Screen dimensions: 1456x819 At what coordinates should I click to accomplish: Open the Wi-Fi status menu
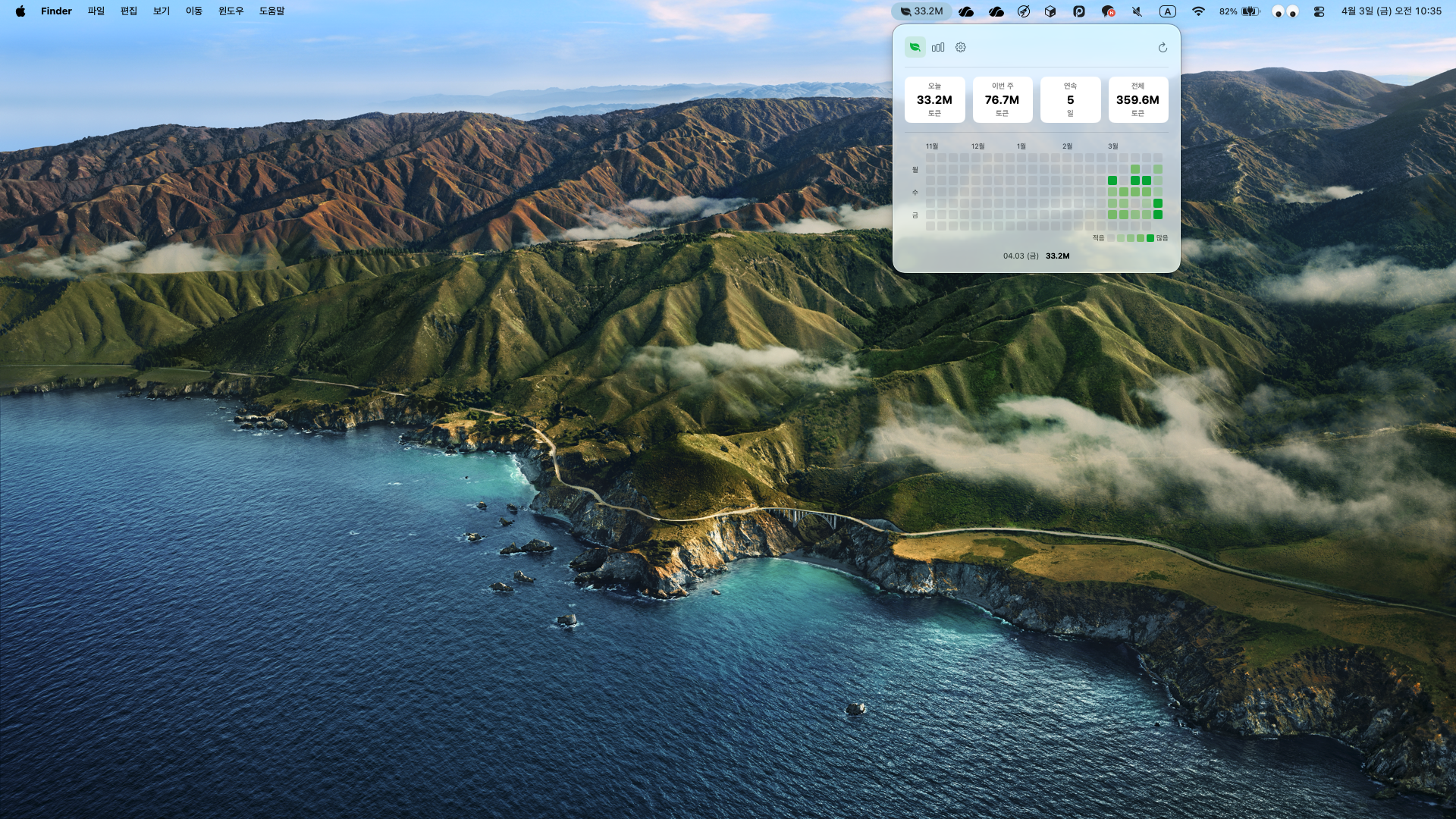pyautogui.click(x=1198, y=11)
